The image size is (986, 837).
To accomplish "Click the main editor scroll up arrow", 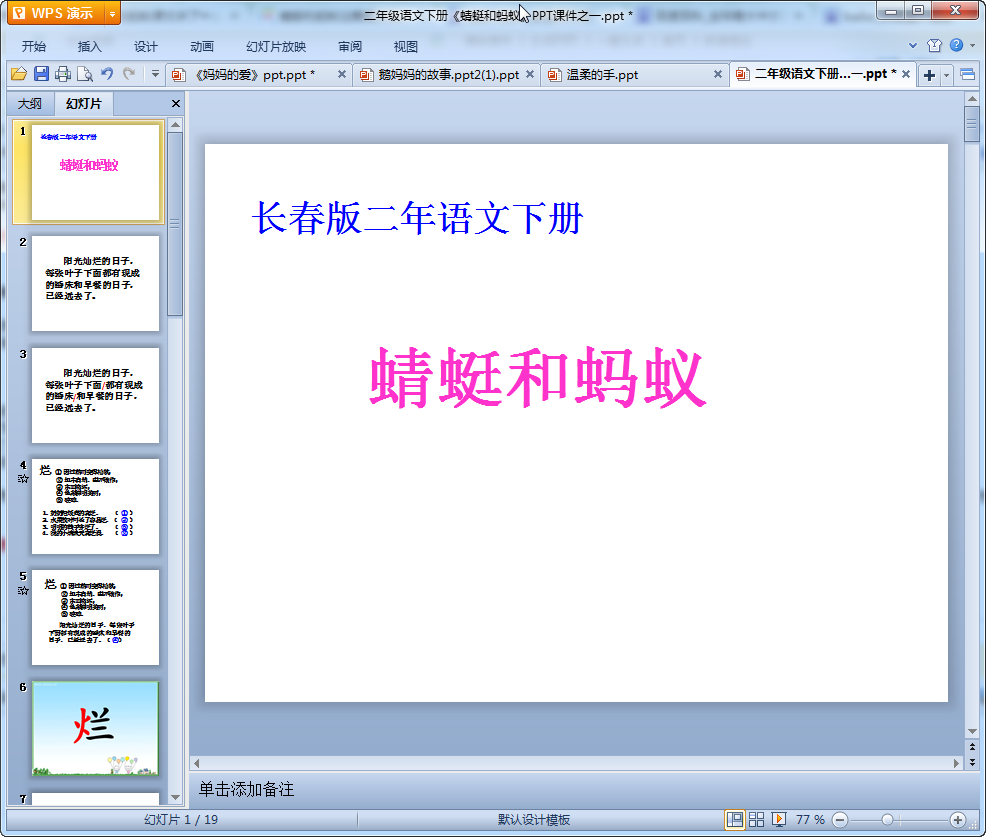I will coord(972,99).
